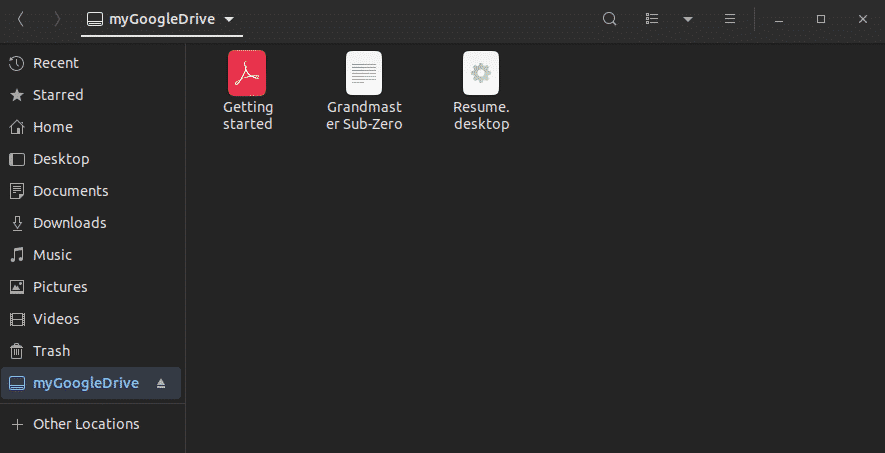Go back with the left arrow

[20, 19]
